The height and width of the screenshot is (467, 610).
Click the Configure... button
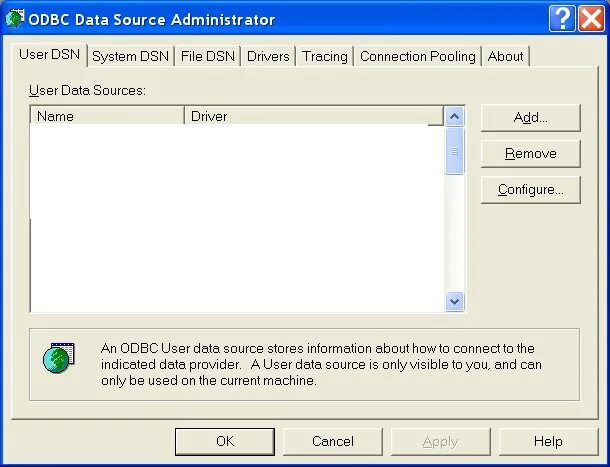pyautogui.click(x=530, y=189)
